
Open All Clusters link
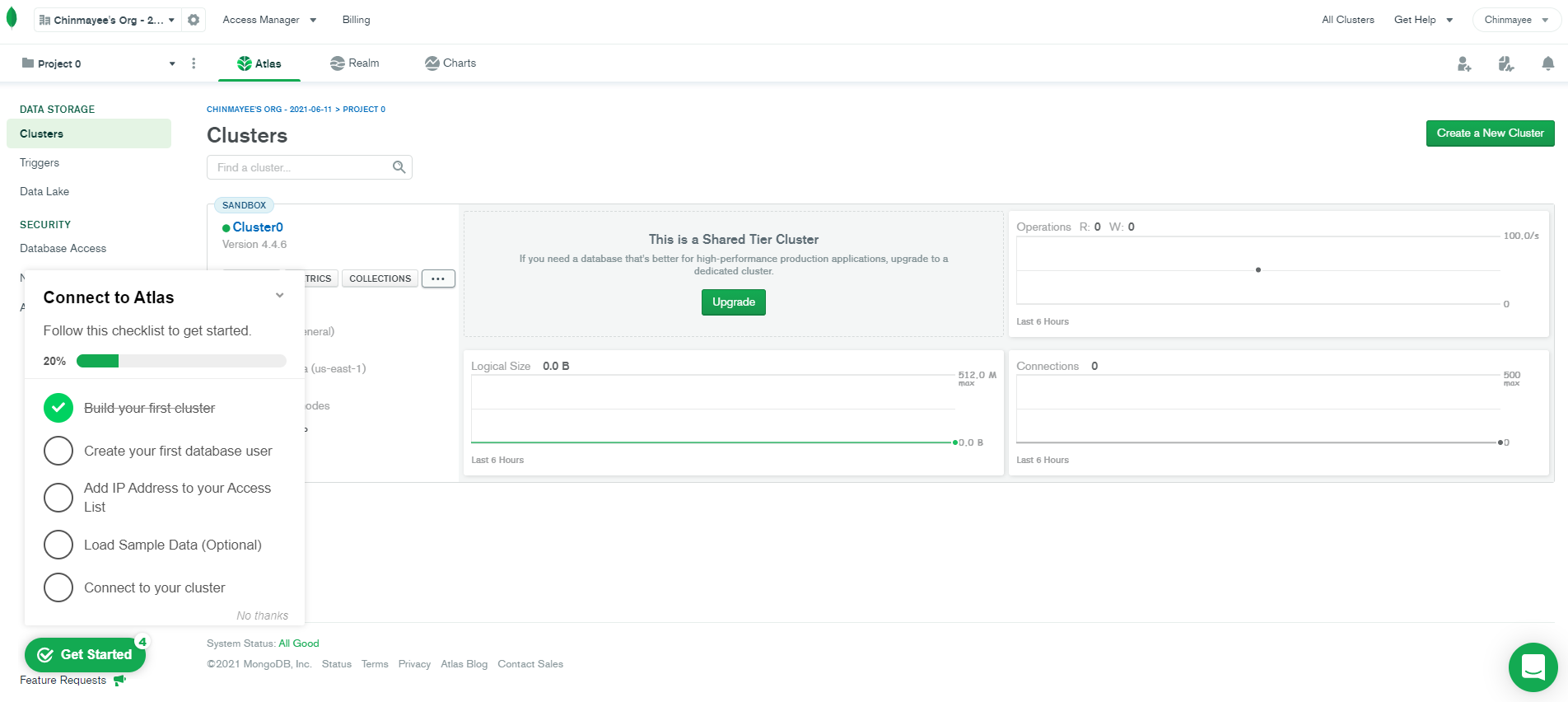(1347, 20)
